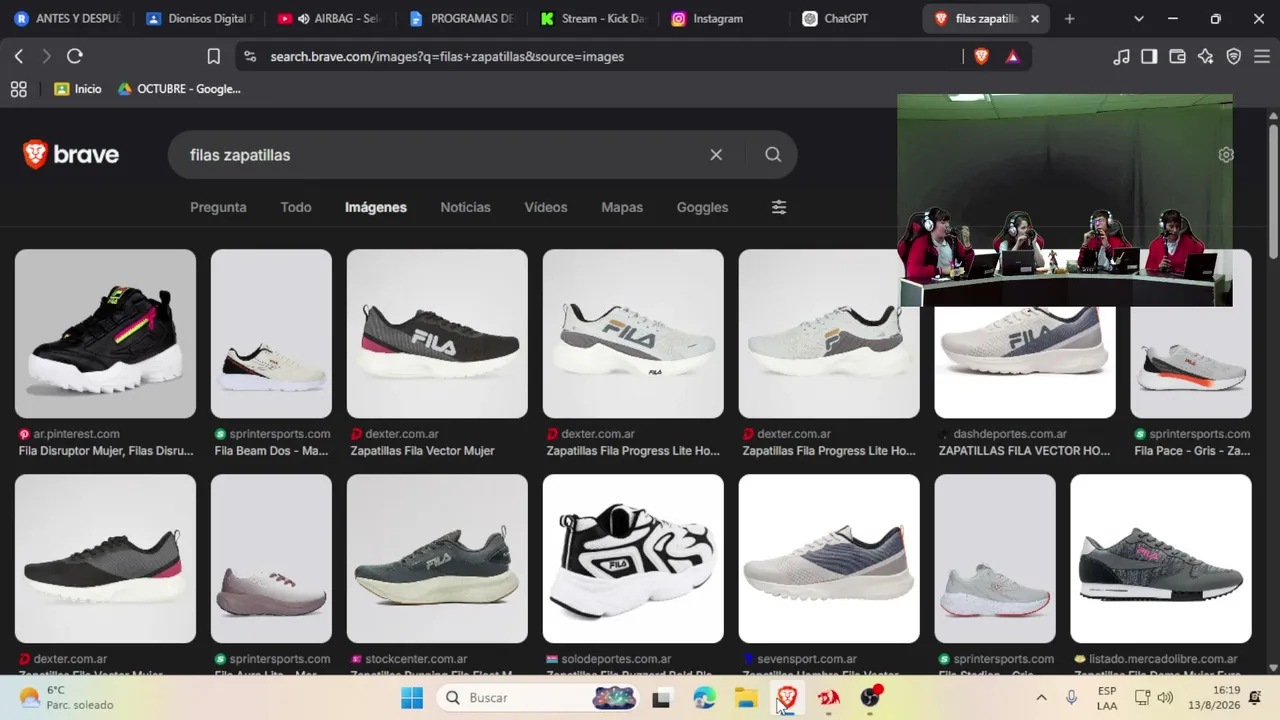Image resolution: width=1280 pixels, height=720 pixels.
Task: Open the Brave browser taskbar icon
Action: pyautogui.click(x=787, y=698)
